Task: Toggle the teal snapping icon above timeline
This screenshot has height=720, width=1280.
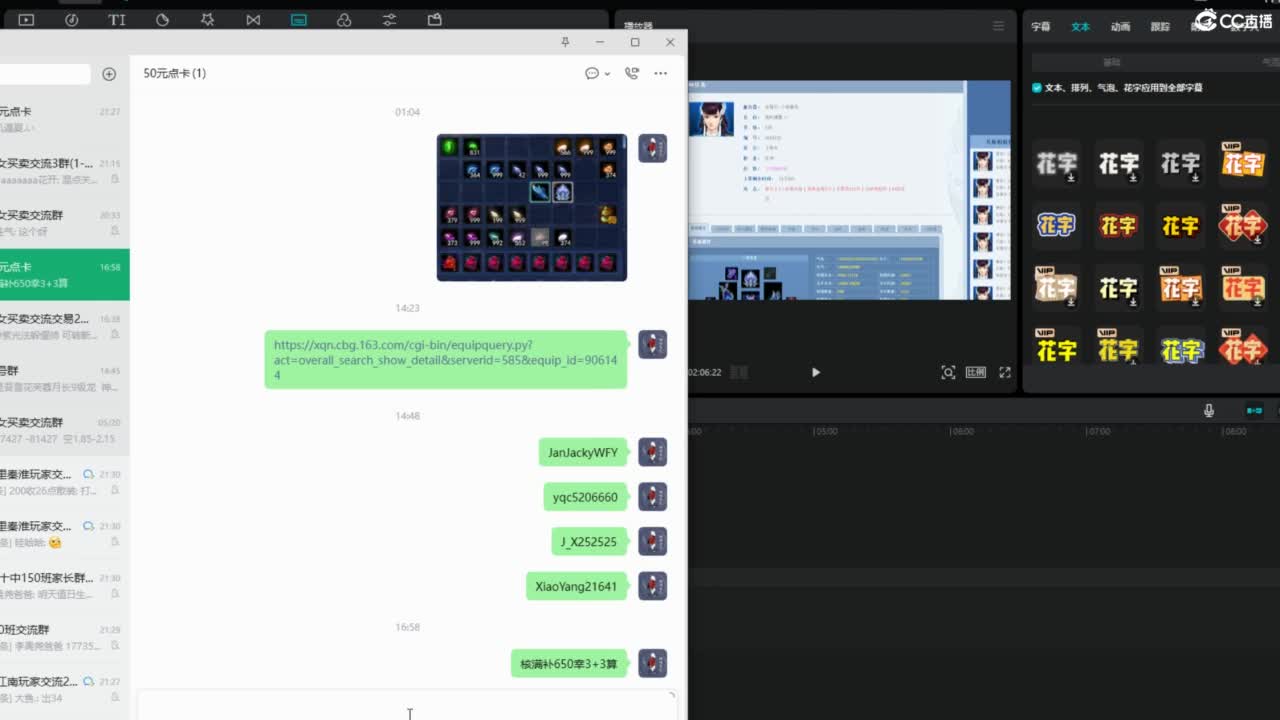Action: [x=1254, y=410]
